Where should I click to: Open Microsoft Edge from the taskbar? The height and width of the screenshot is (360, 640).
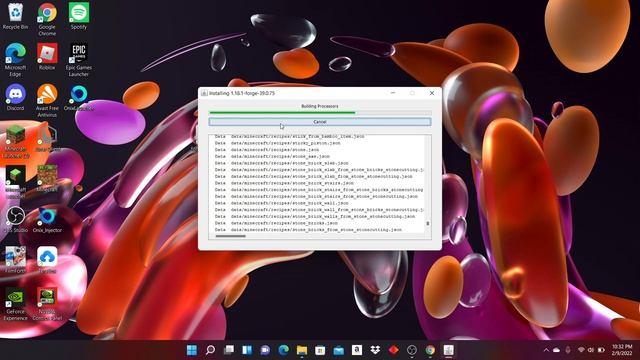[284, 350]
